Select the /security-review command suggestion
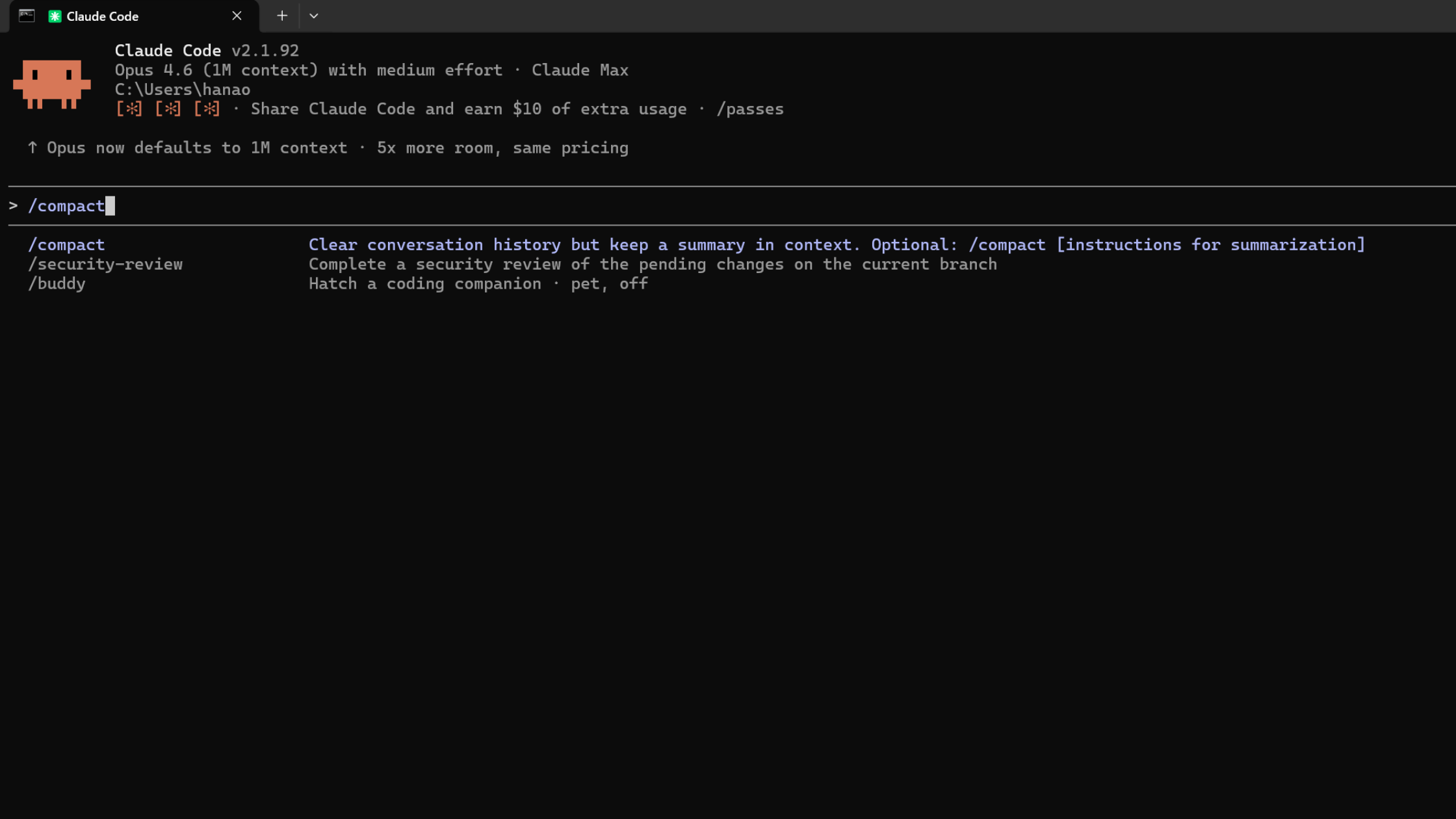 coord(105,265)
